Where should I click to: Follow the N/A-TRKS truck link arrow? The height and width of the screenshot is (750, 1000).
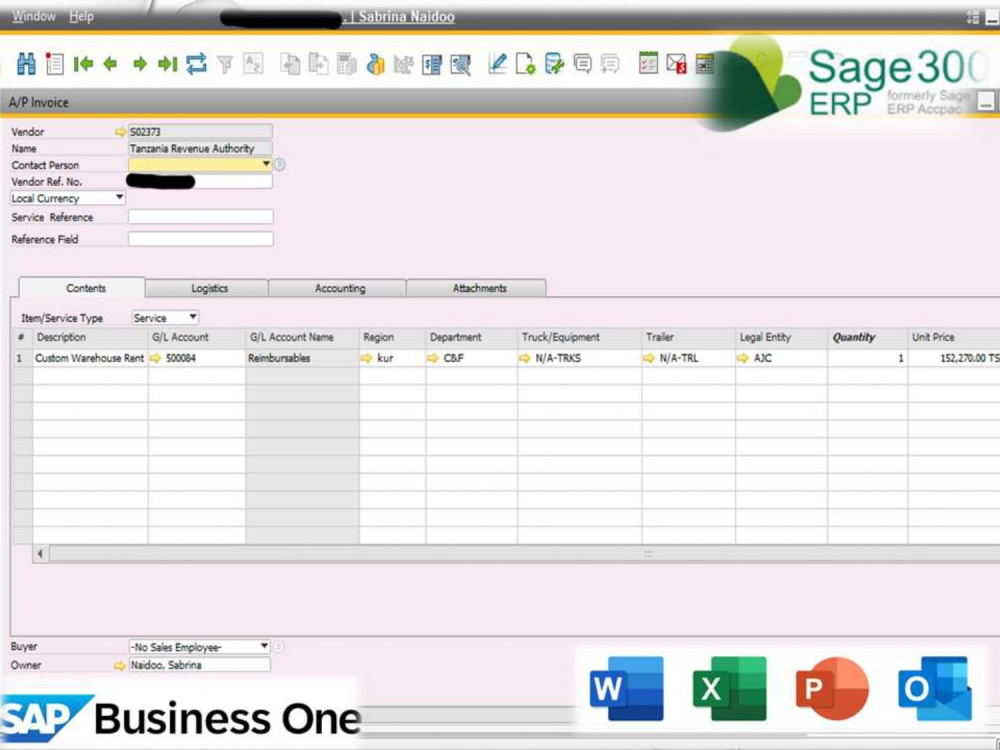pyautogui.click(x=525, y=358)
